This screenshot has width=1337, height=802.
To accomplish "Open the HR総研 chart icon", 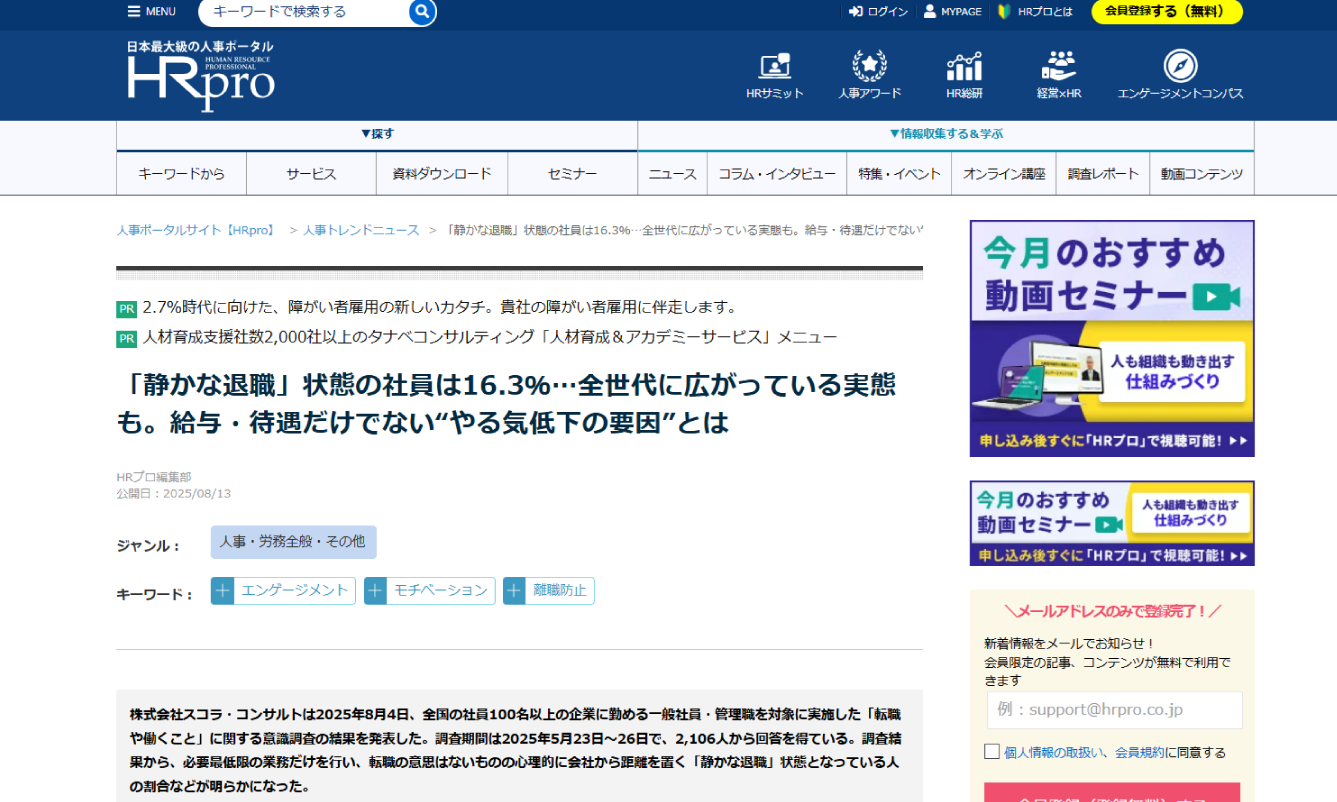I will (964, 66).
